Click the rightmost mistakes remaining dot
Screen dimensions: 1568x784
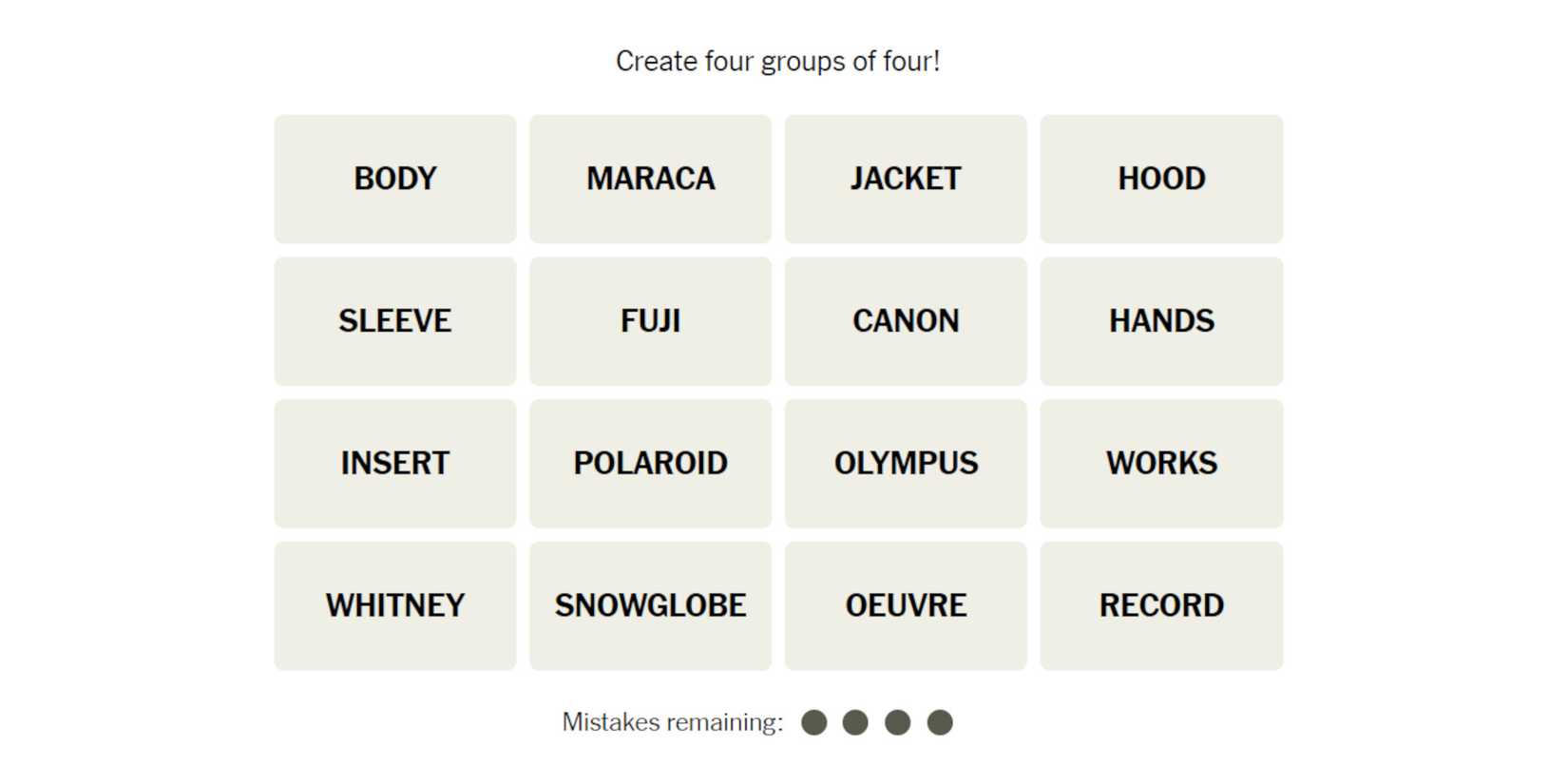click(x=940, y=723)
